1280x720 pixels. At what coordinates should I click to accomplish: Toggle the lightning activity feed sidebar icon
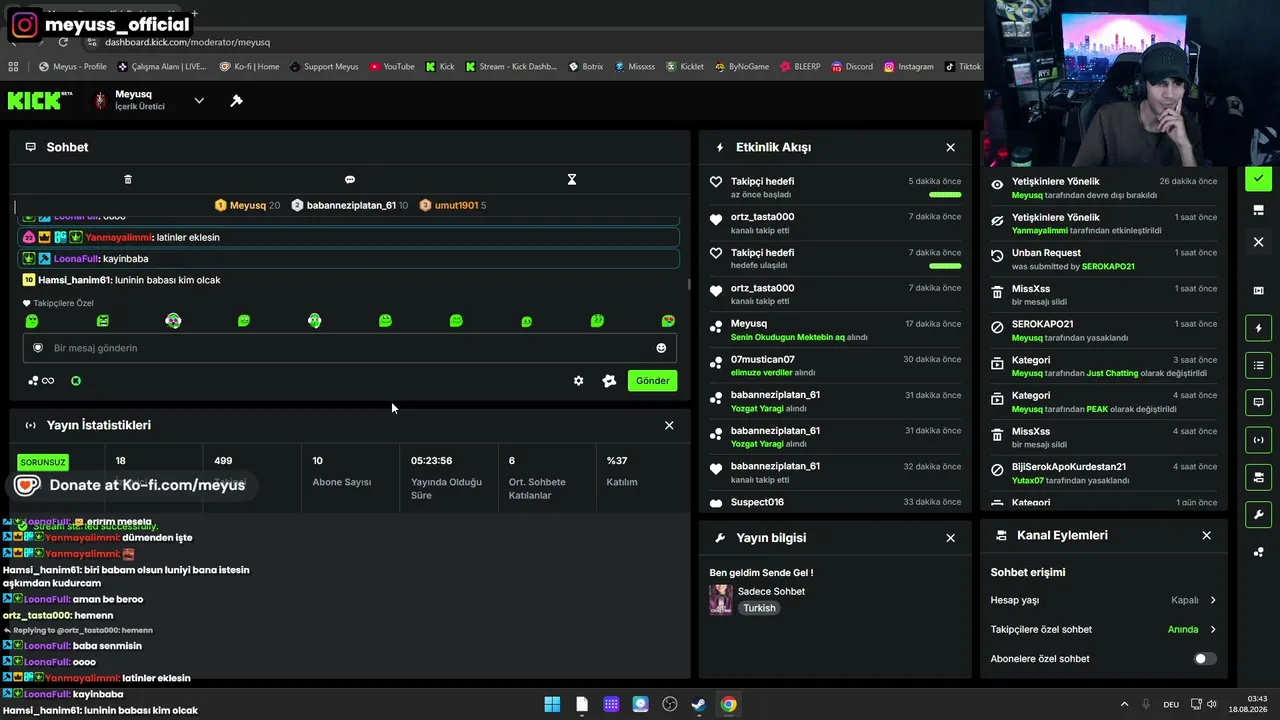1258,328
